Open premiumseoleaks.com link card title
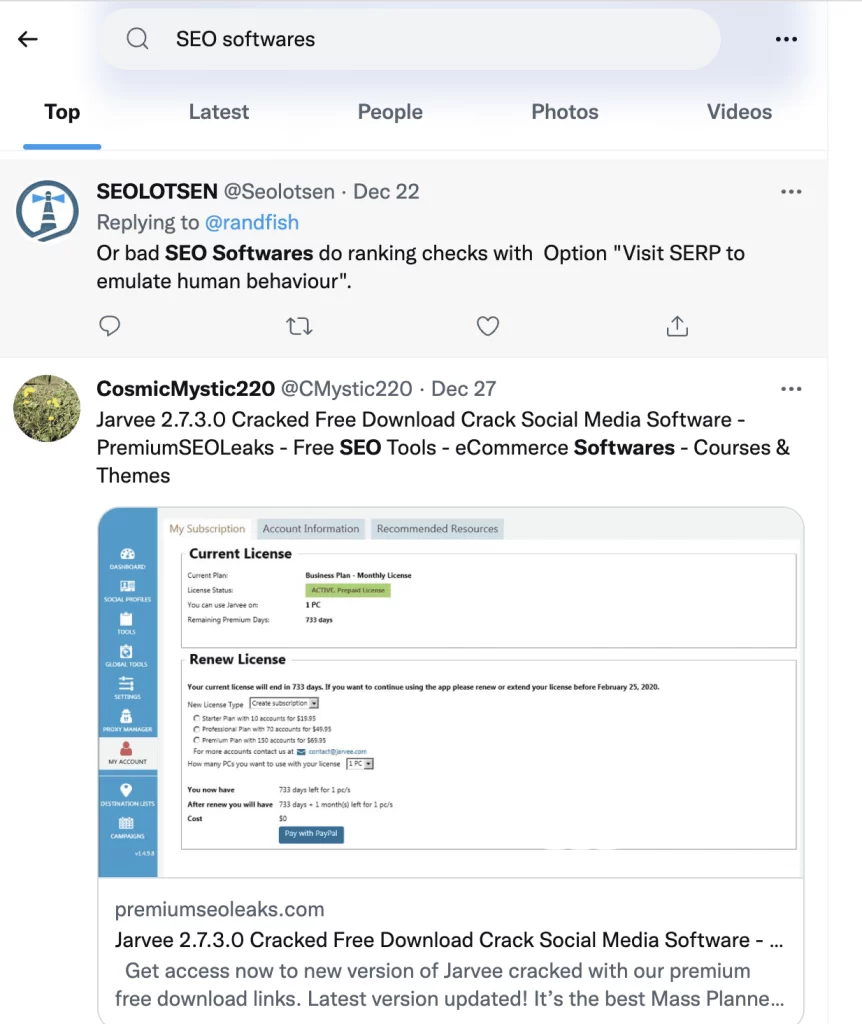This screenshot has height=1024, width=862. (449, 940)
